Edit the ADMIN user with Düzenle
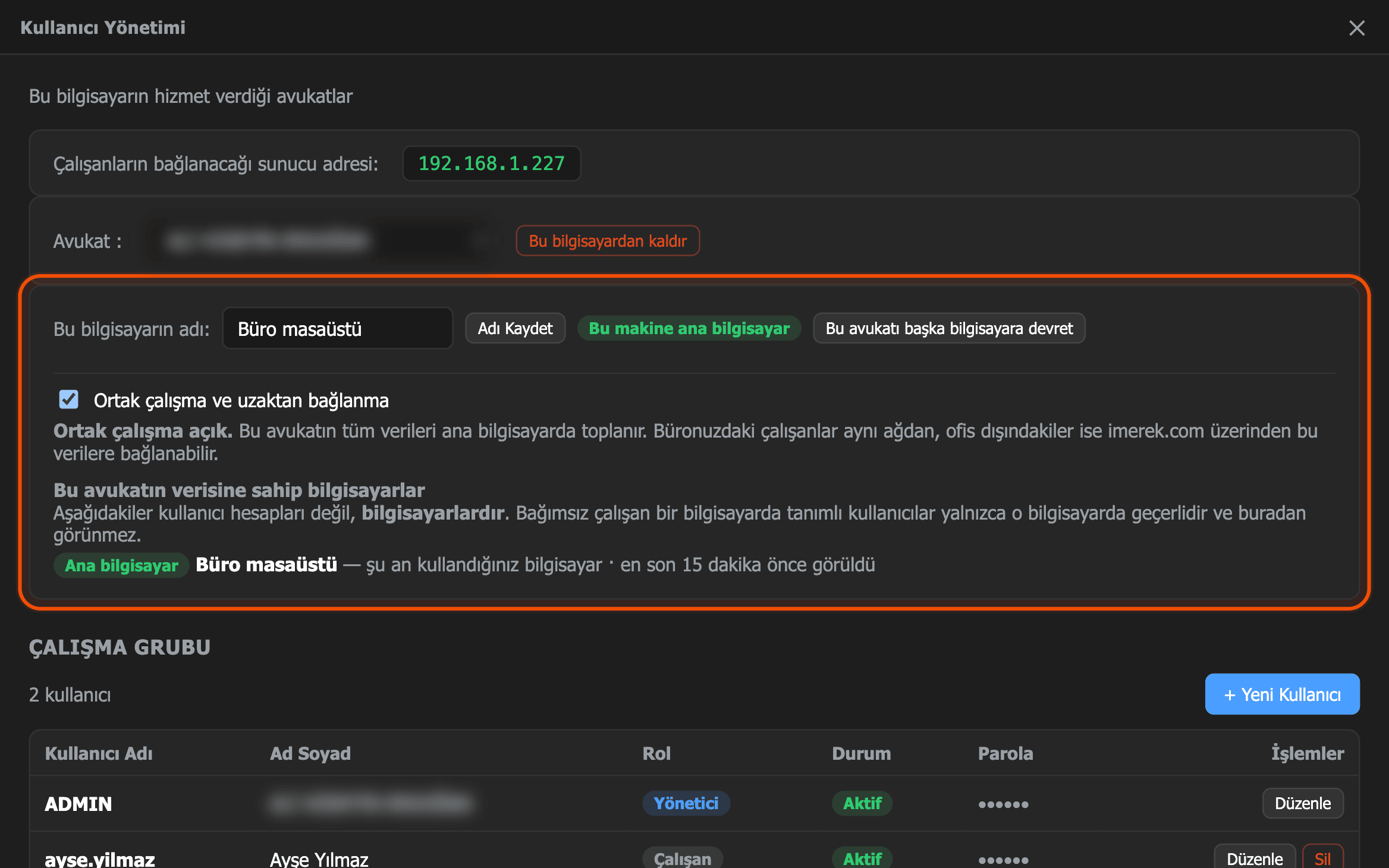The height and width of the screenshot is (868, 1389). pyautogui.click(x=1303, y=803)
